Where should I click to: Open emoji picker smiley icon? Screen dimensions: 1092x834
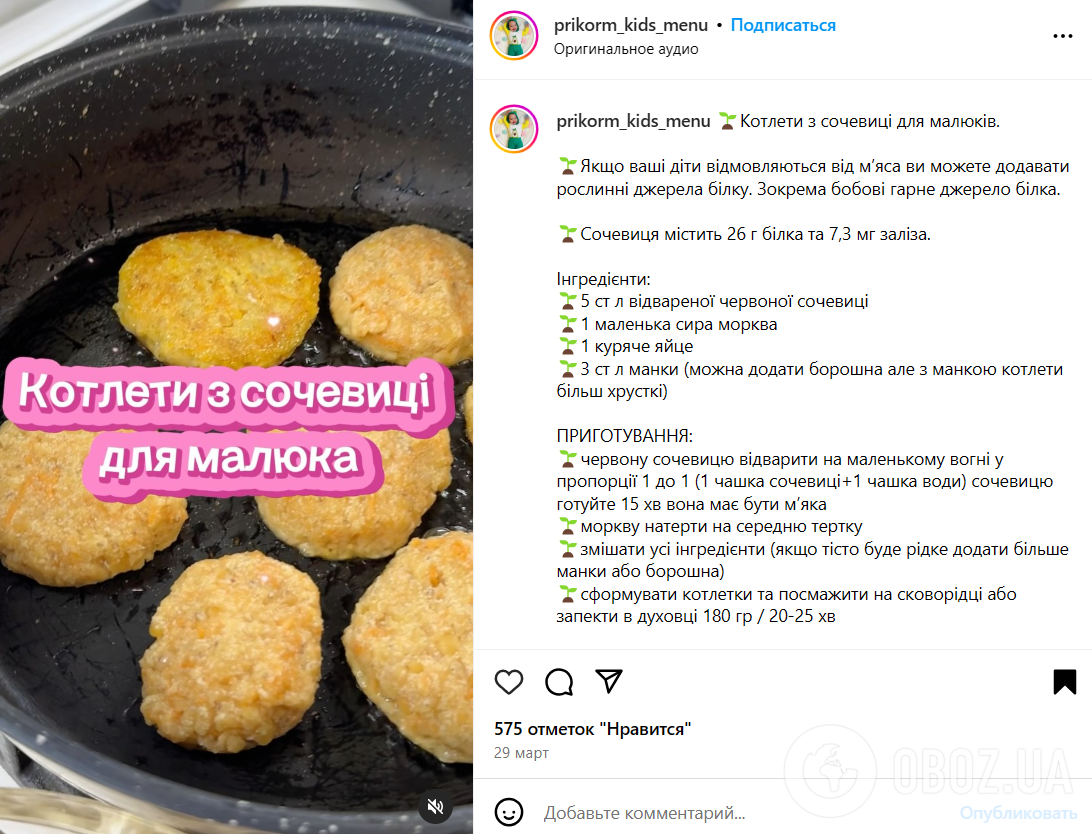tap(508, 812)
